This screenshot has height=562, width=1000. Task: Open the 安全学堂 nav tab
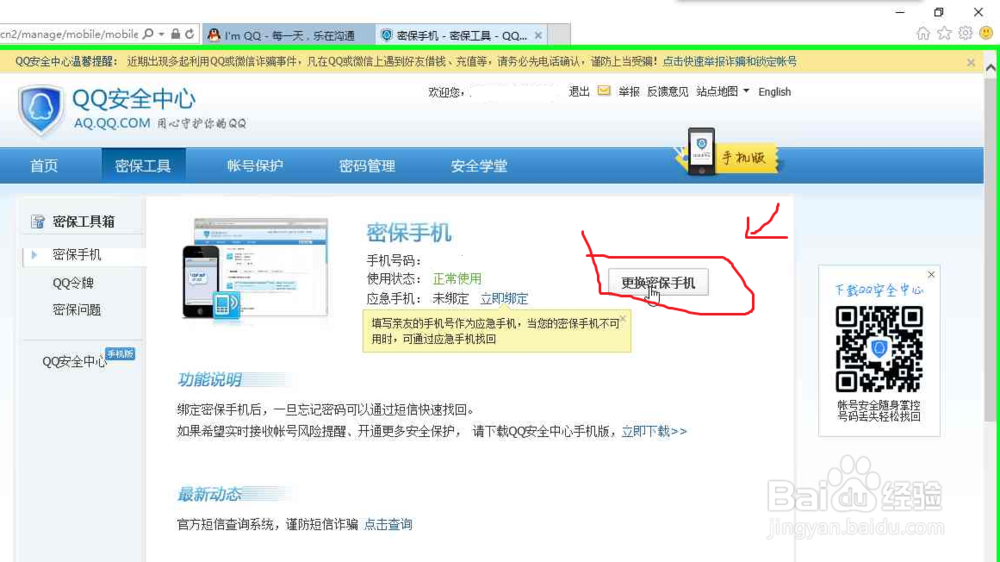479,166
